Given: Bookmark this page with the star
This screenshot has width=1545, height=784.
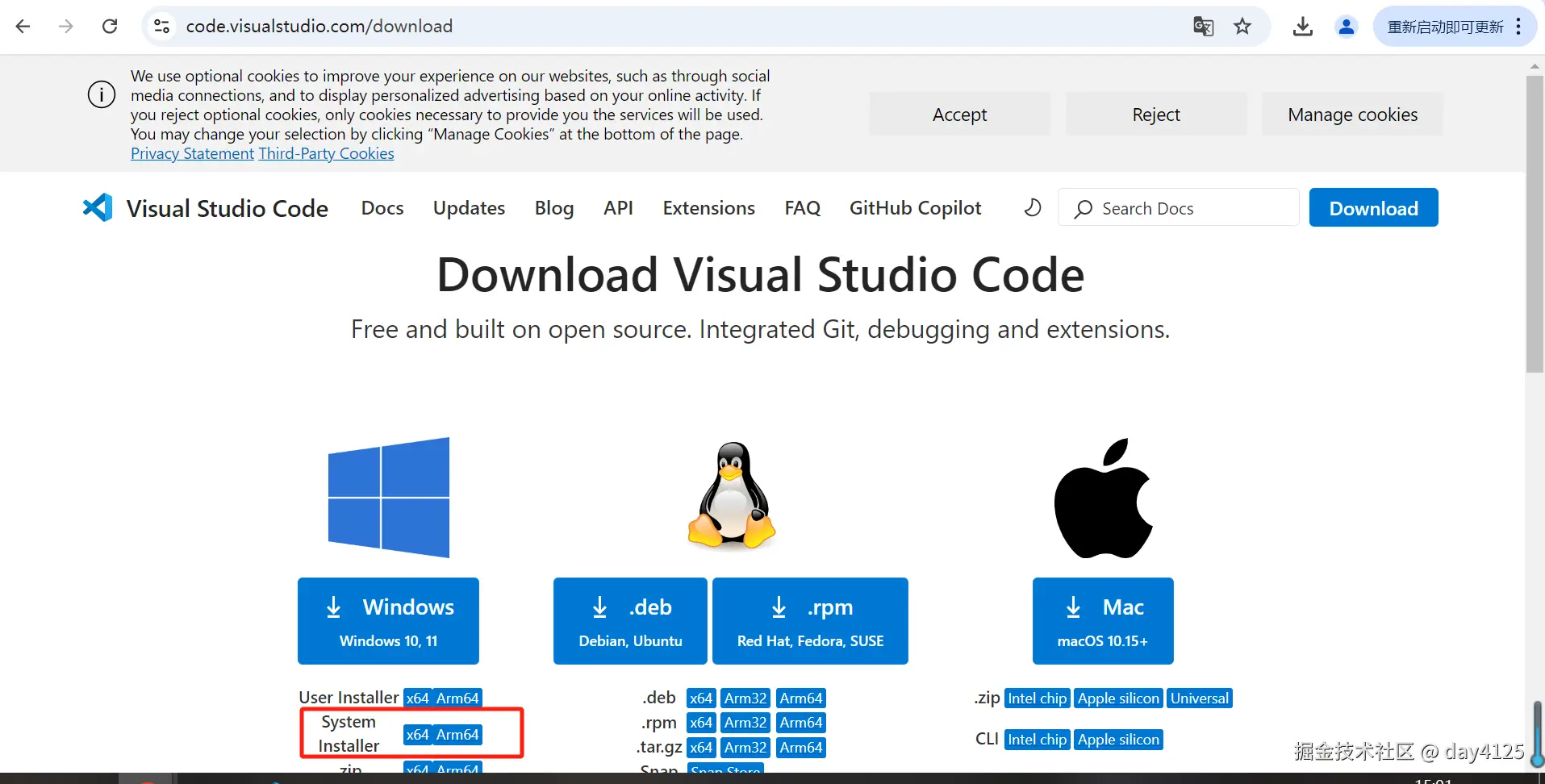Looking at the screenshot, I should click(x=1242, y=27).
